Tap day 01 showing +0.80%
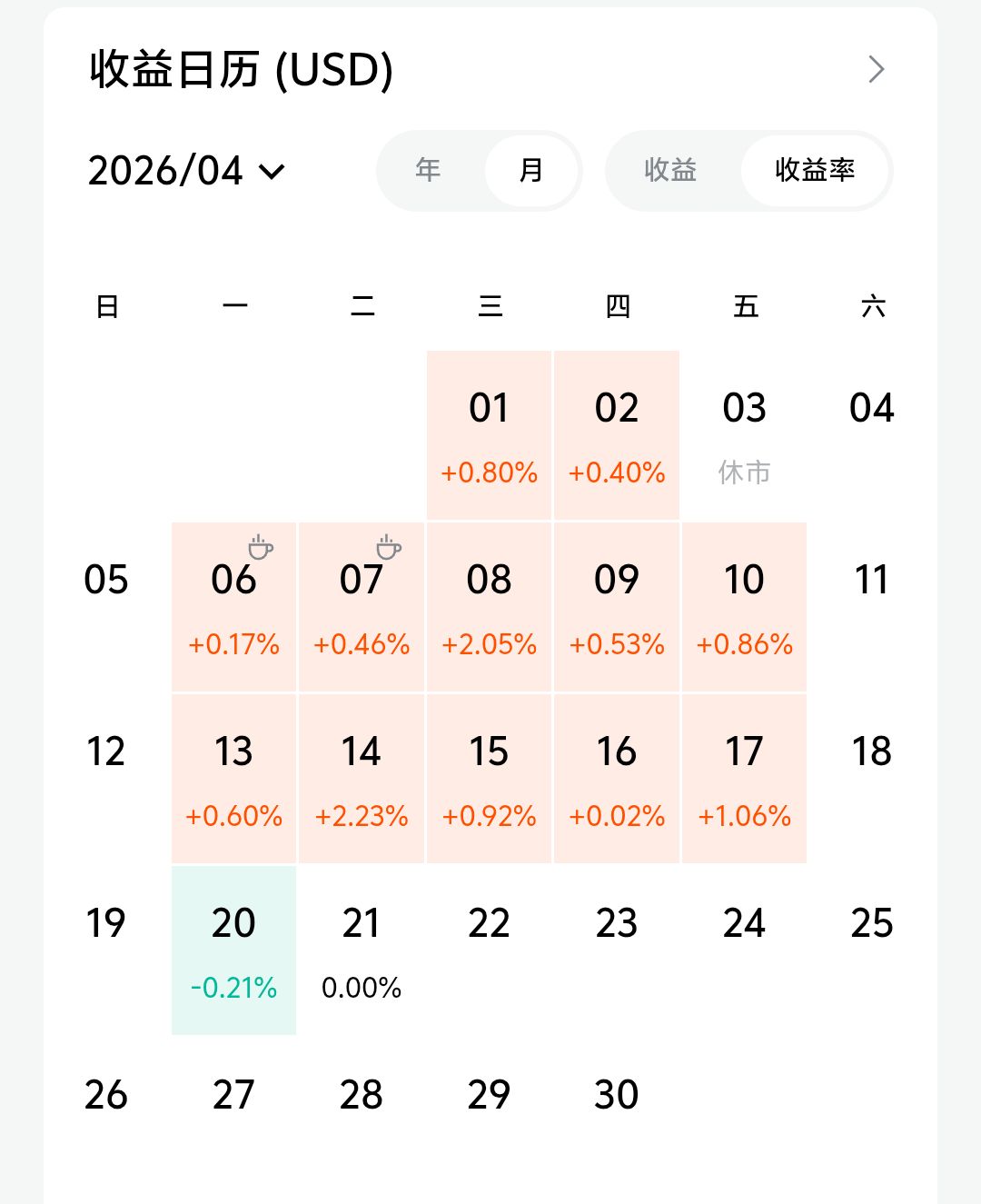The width and height of the screenshot is (981, 1204). (x=489, y=434)
